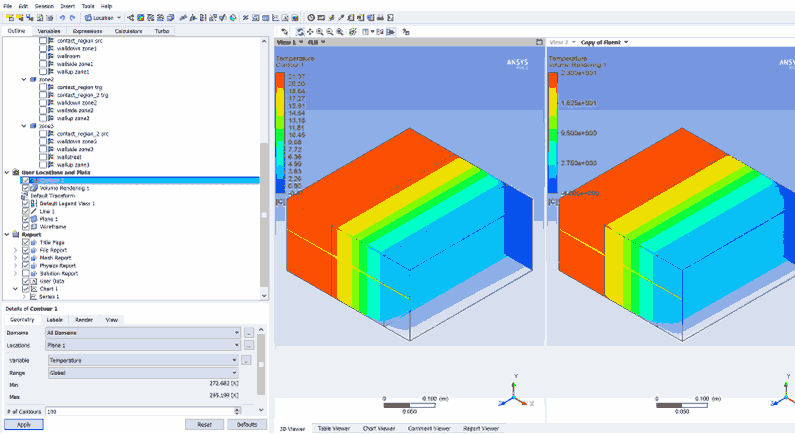Screen dimensions: 795x434
Task: Toggle the Mesh Report checkbox
Action: tap(27, 257)
